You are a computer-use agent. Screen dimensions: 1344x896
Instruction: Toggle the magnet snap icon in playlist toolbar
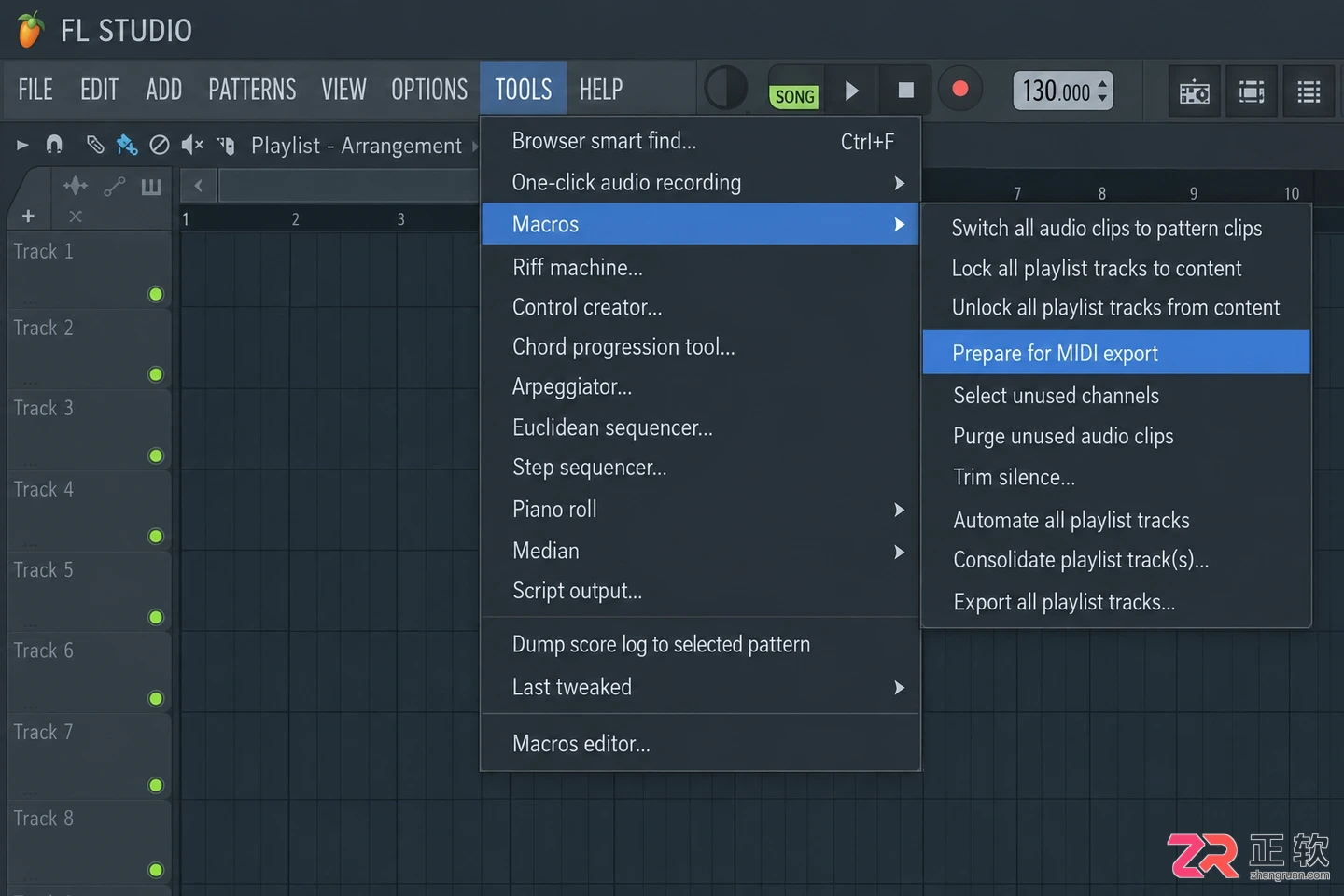click(54, 144)
